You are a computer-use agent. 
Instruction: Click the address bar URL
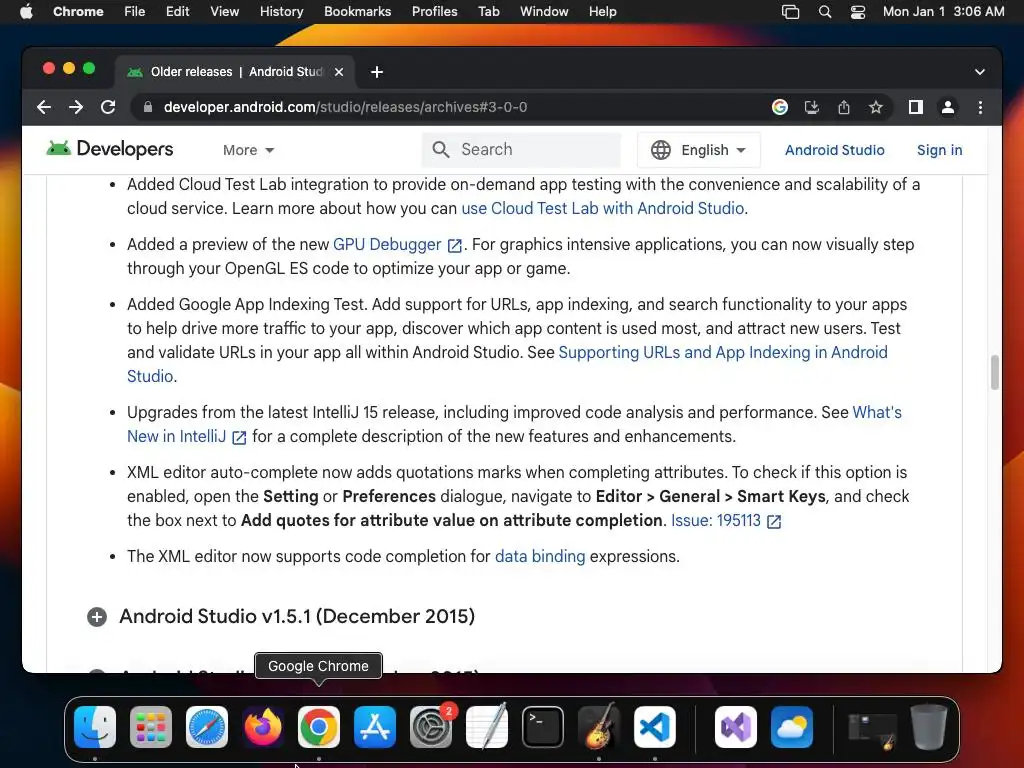tap(345, 107)
